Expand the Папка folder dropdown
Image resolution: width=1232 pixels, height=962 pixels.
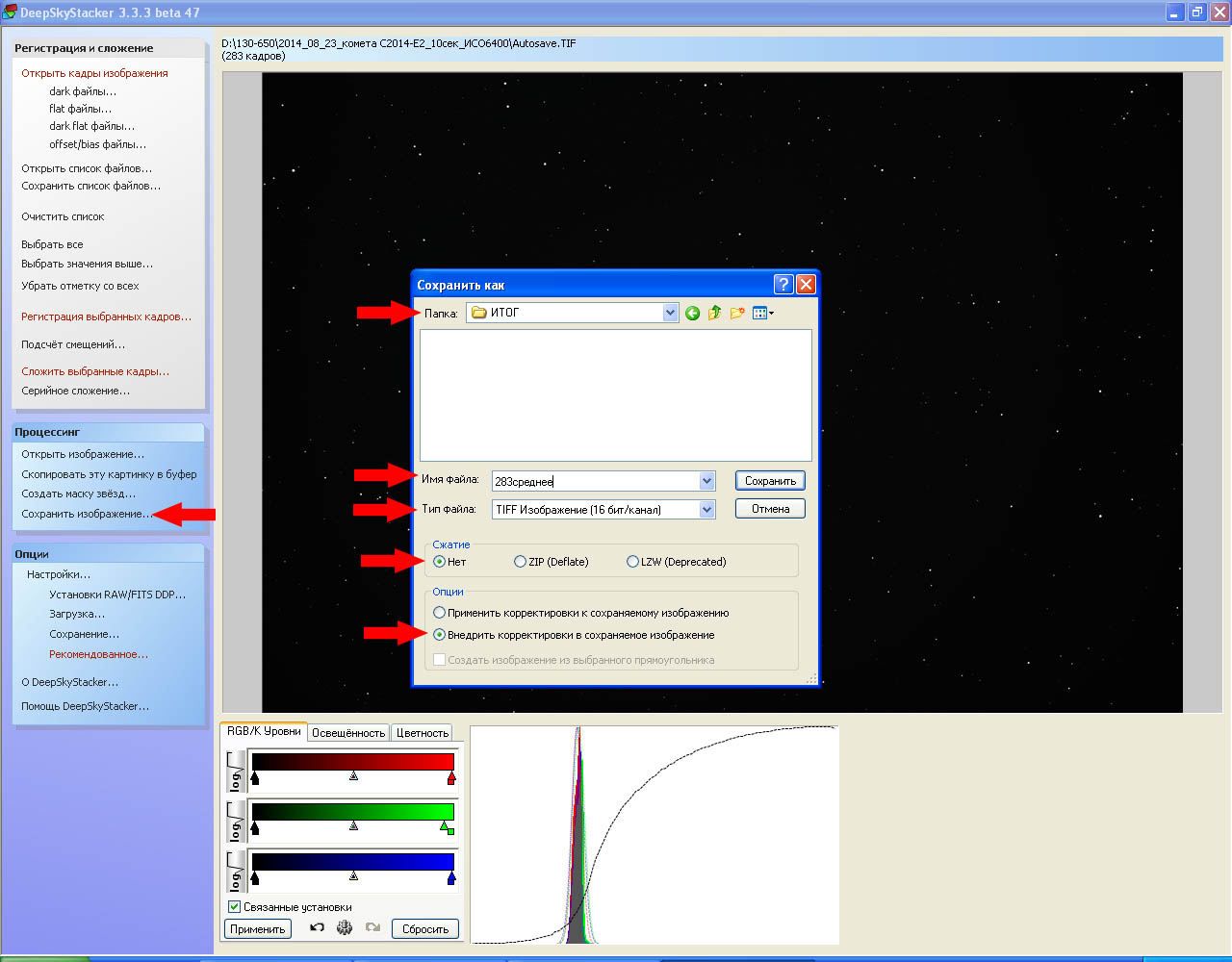click(x=671, y=313)
